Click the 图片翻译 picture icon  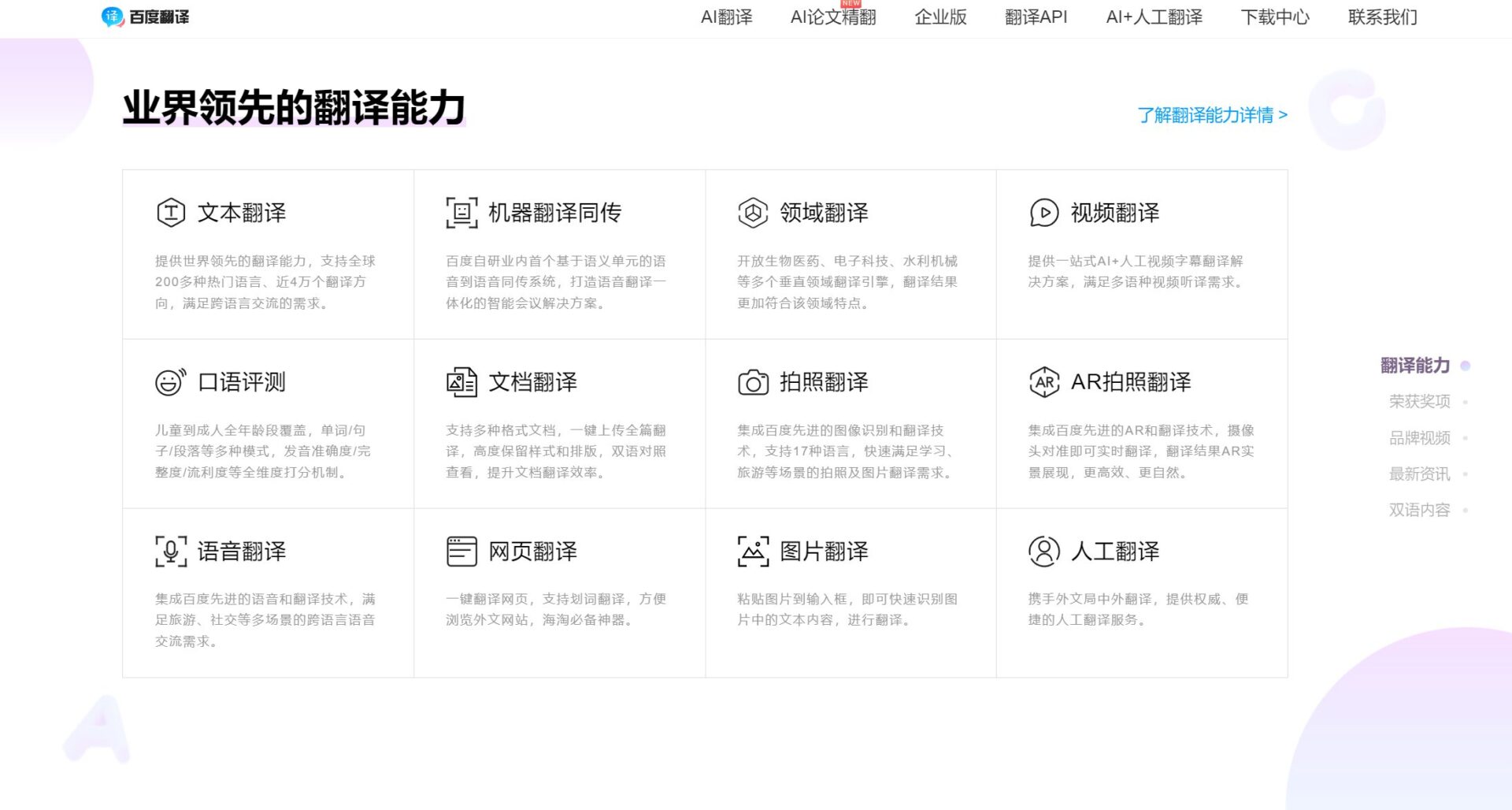click(x=753, y=552)
